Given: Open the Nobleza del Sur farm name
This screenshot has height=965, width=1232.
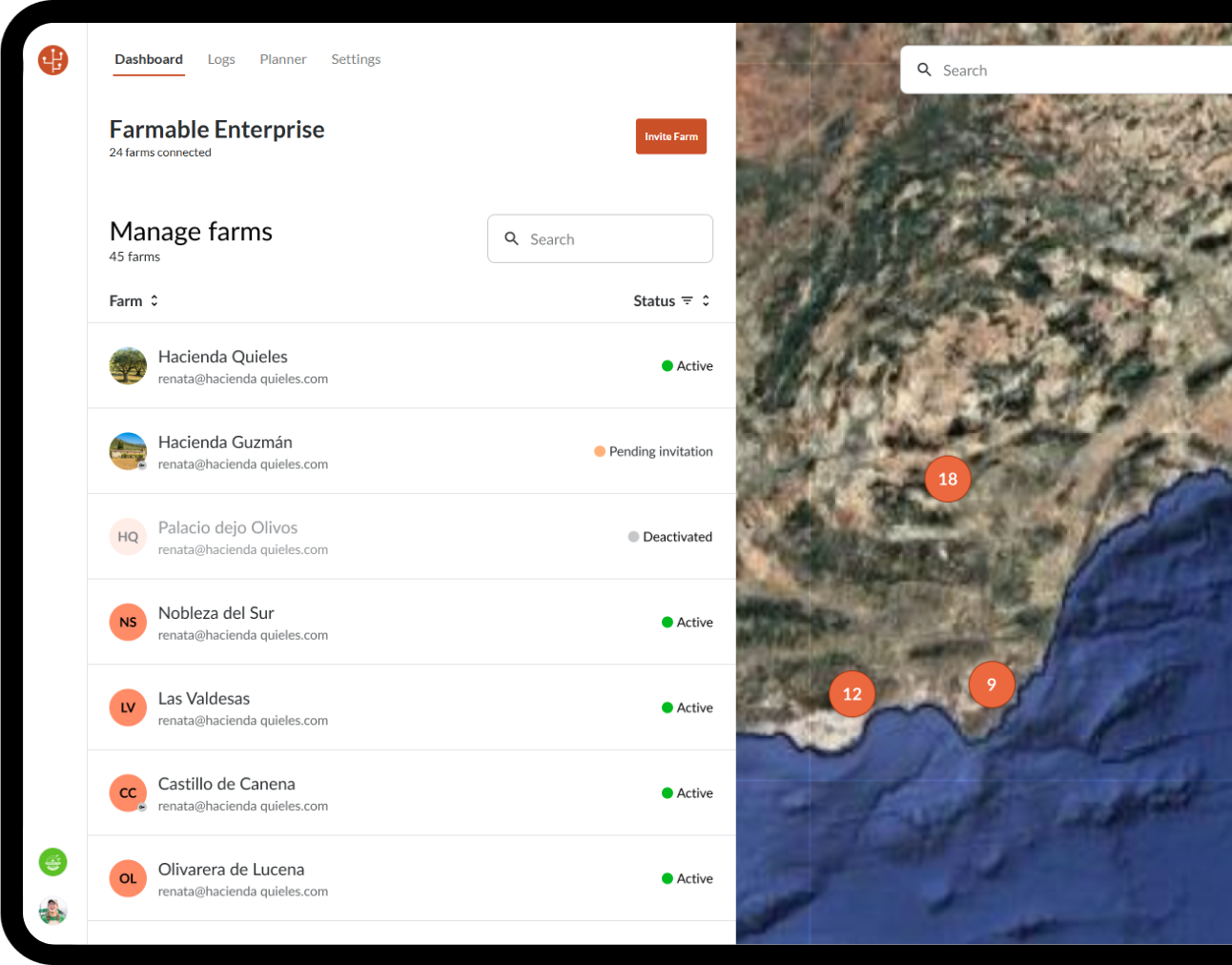Looking at the screenshot, I should pyautogui.click(x=216, y=613).
